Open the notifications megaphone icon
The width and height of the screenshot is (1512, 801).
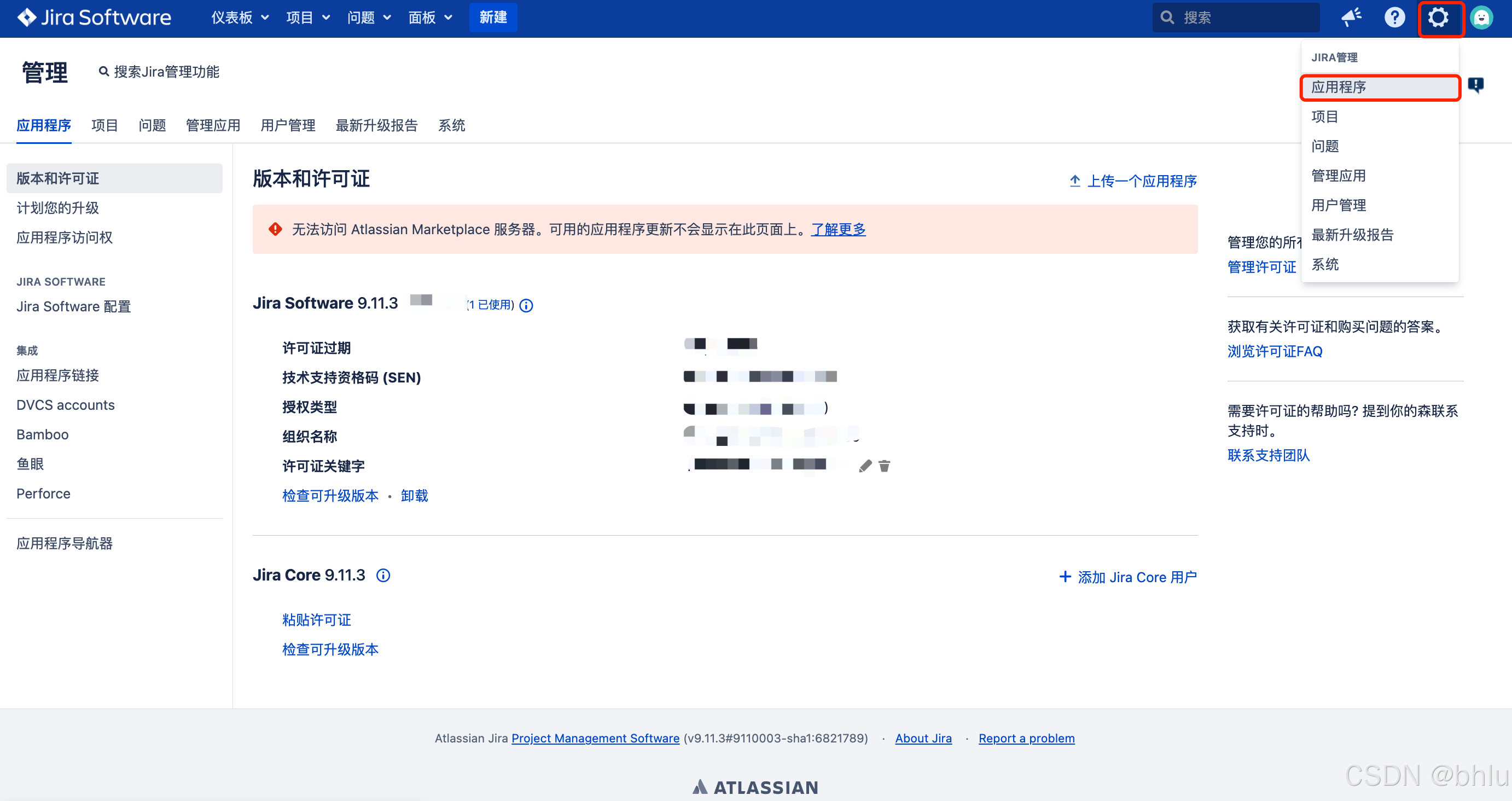point(1352,18)
